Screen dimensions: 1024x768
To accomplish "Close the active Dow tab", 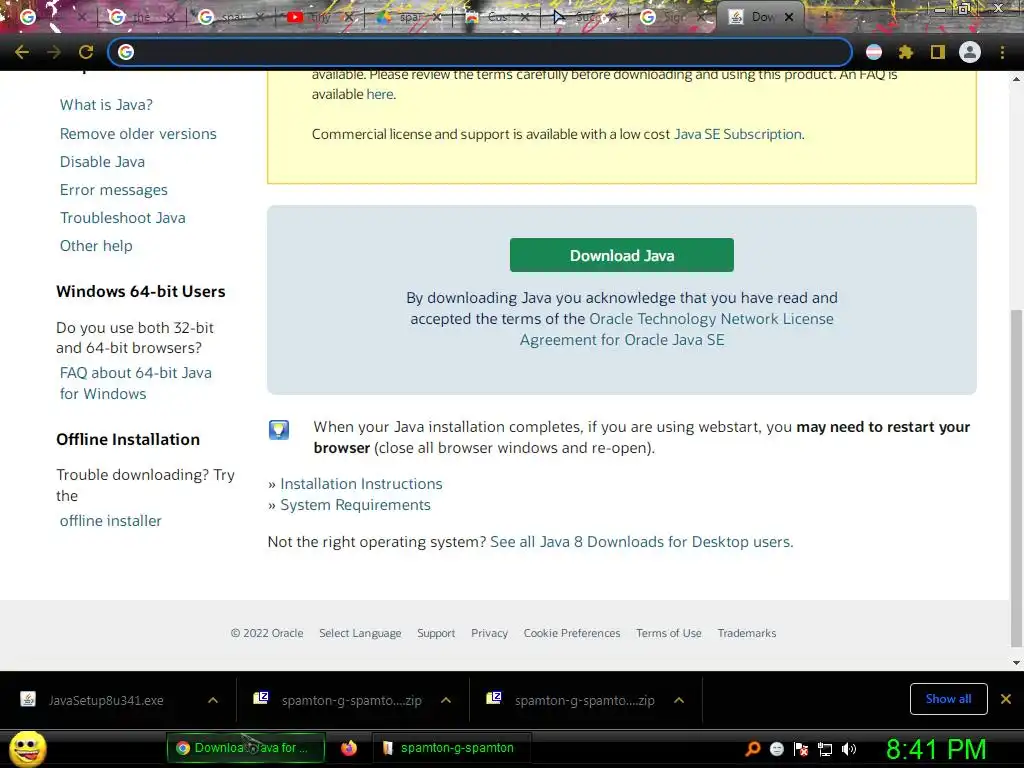I will point(789,17).
